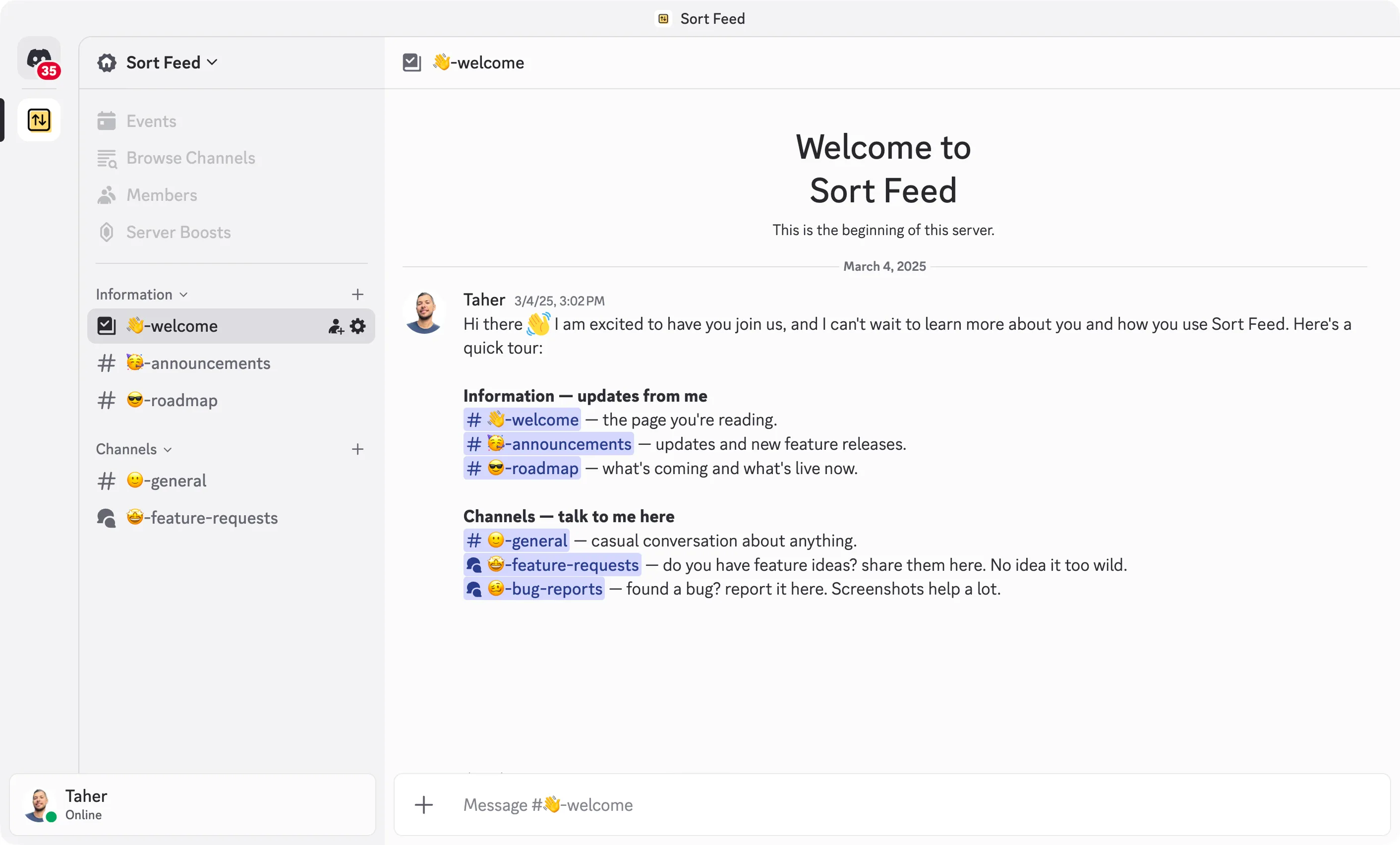The image size is (1400, 845).
Task: Click the Members people icon
Action: tap(106, 195)
